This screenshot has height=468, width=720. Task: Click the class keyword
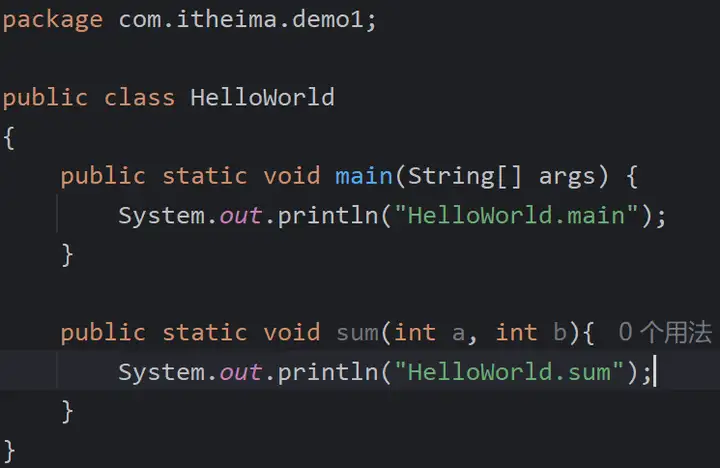coord(139,97)
